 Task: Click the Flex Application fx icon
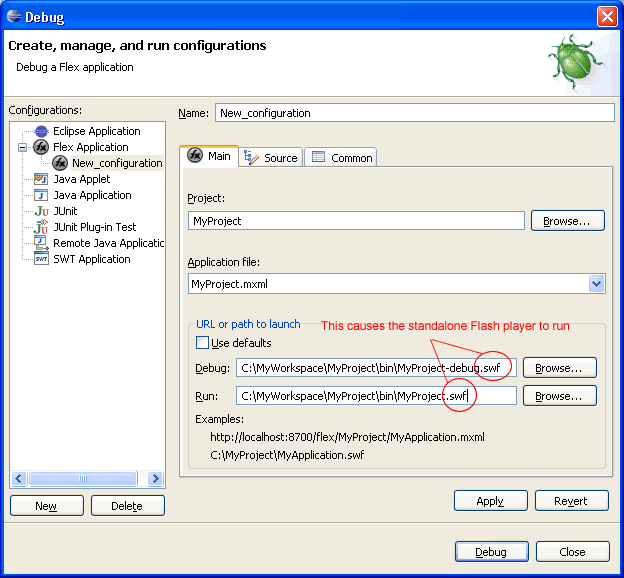[x=41, y=147]
